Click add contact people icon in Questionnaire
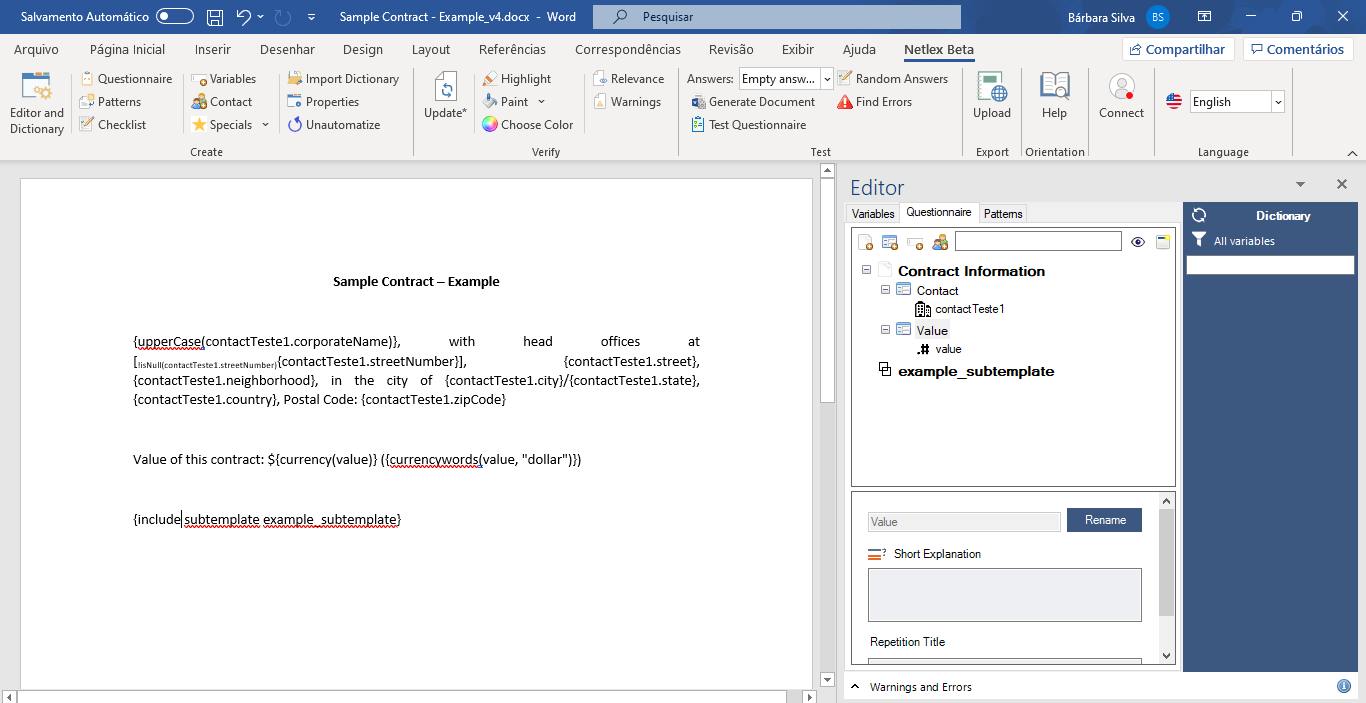1366x703 pixels. click(x=940, y=242)
